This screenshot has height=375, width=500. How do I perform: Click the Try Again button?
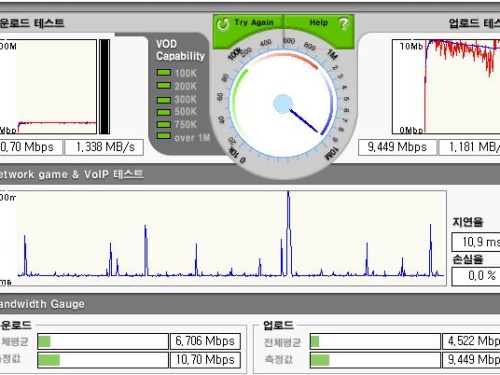click(248, 23)
